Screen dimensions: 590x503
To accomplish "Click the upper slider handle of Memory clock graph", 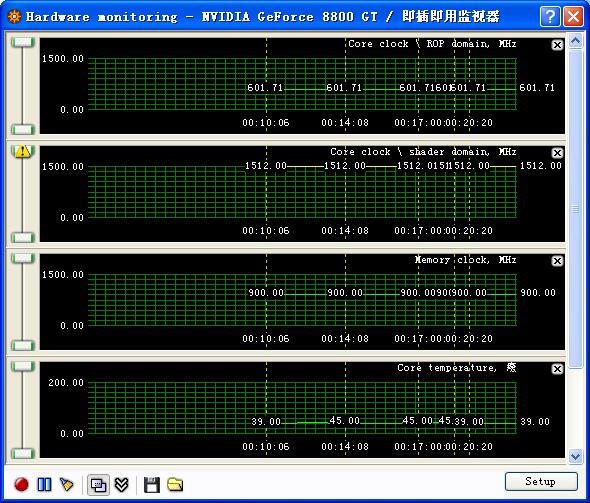I will [x=23, y=258].
